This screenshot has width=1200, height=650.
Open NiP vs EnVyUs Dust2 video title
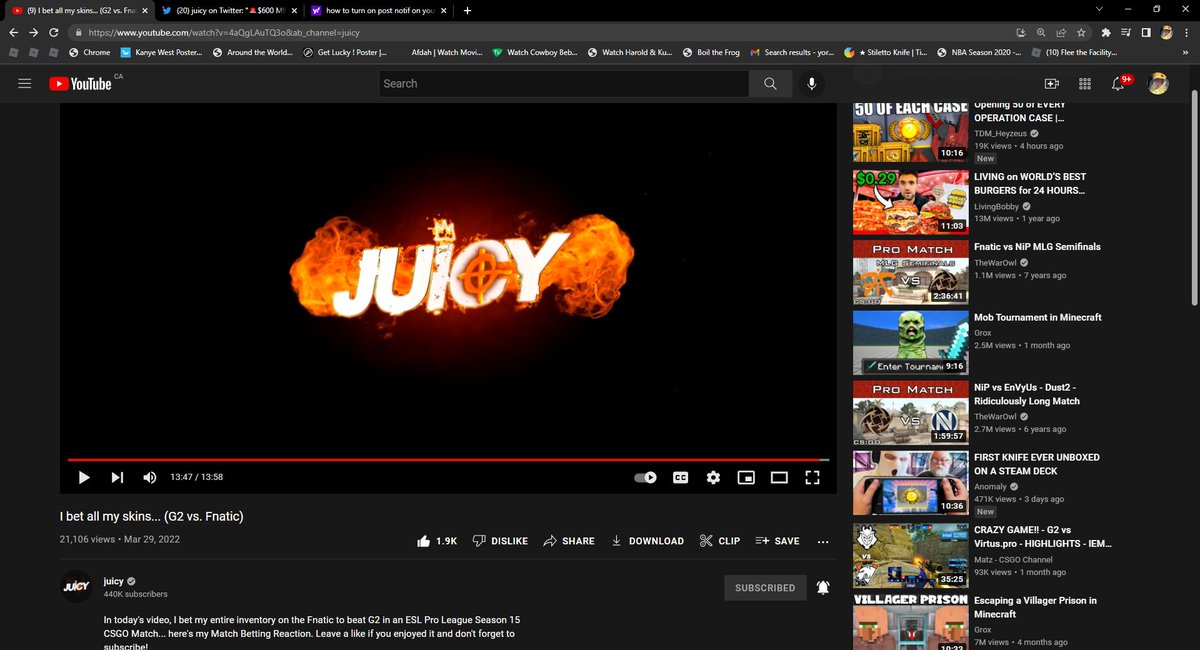(1027, 394)
